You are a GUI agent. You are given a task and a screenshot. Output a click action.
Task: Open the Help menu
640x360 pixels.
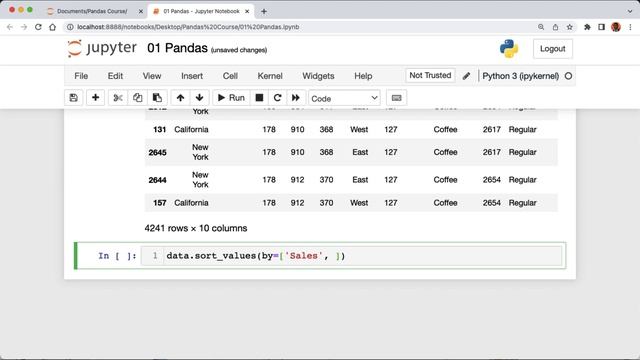coord(363,76)
